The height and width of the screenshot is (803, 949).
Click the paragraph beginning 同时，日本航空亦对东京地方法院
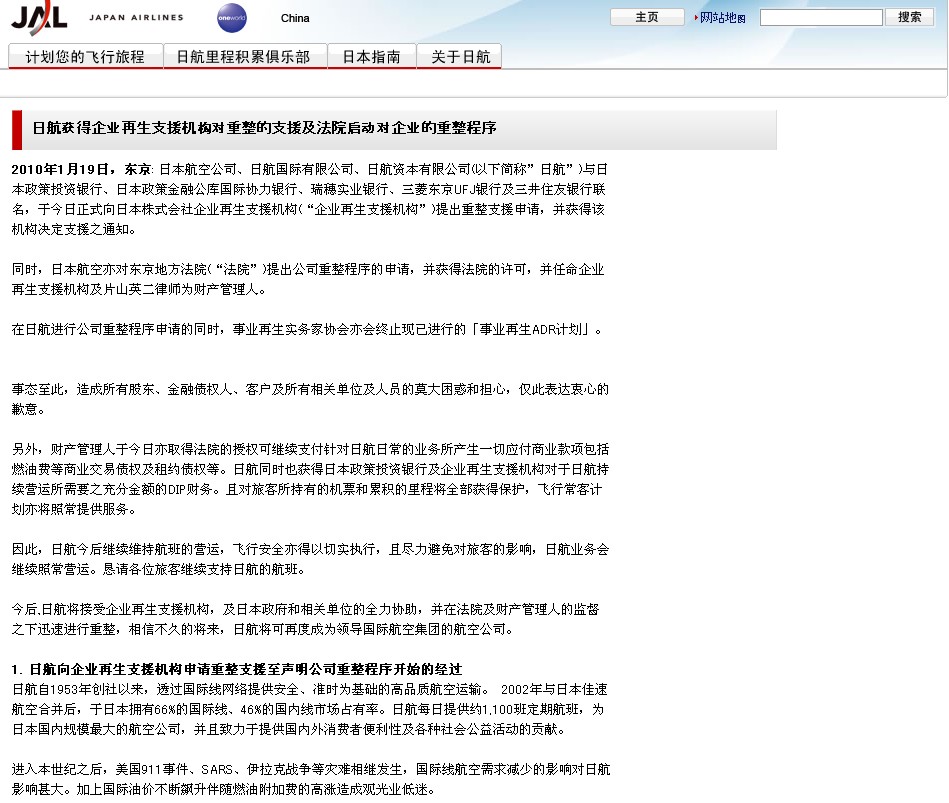pos(308,279)
